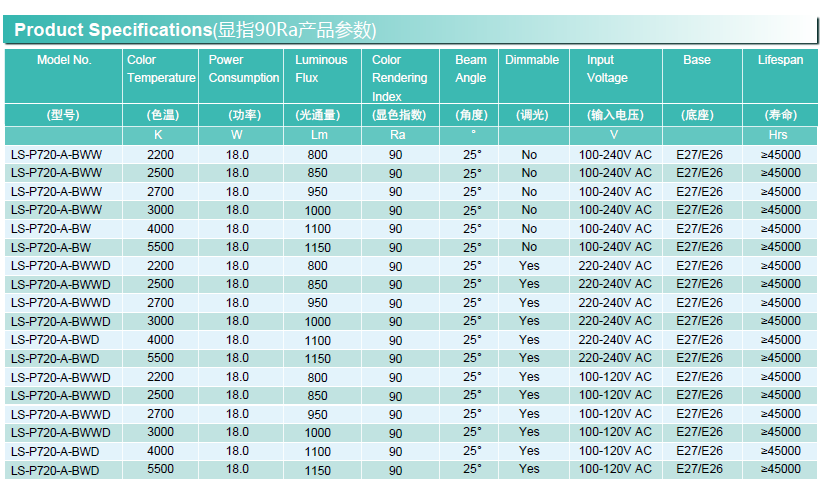
Task: Click the Input Voltage column header
Action: click(607, 69)
